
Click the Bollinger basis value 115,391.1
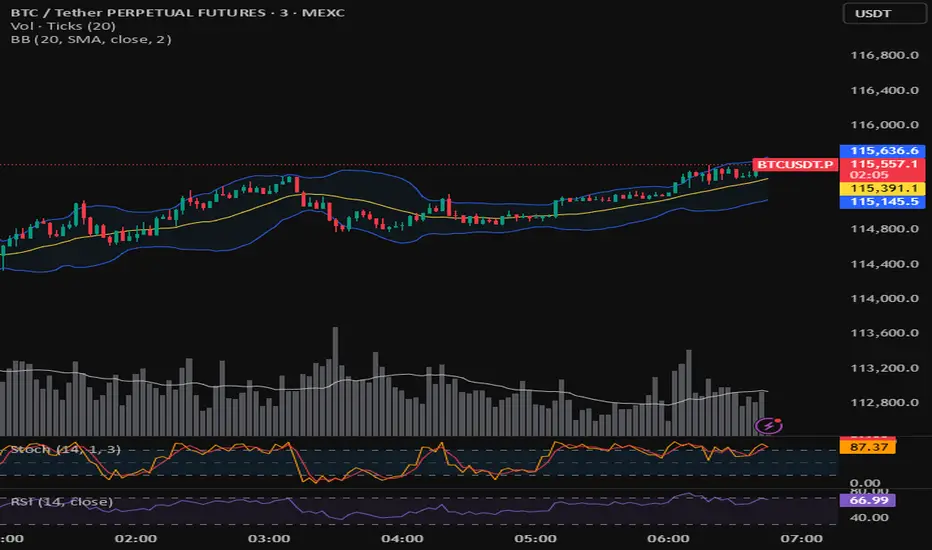click(x=883, y=188)
